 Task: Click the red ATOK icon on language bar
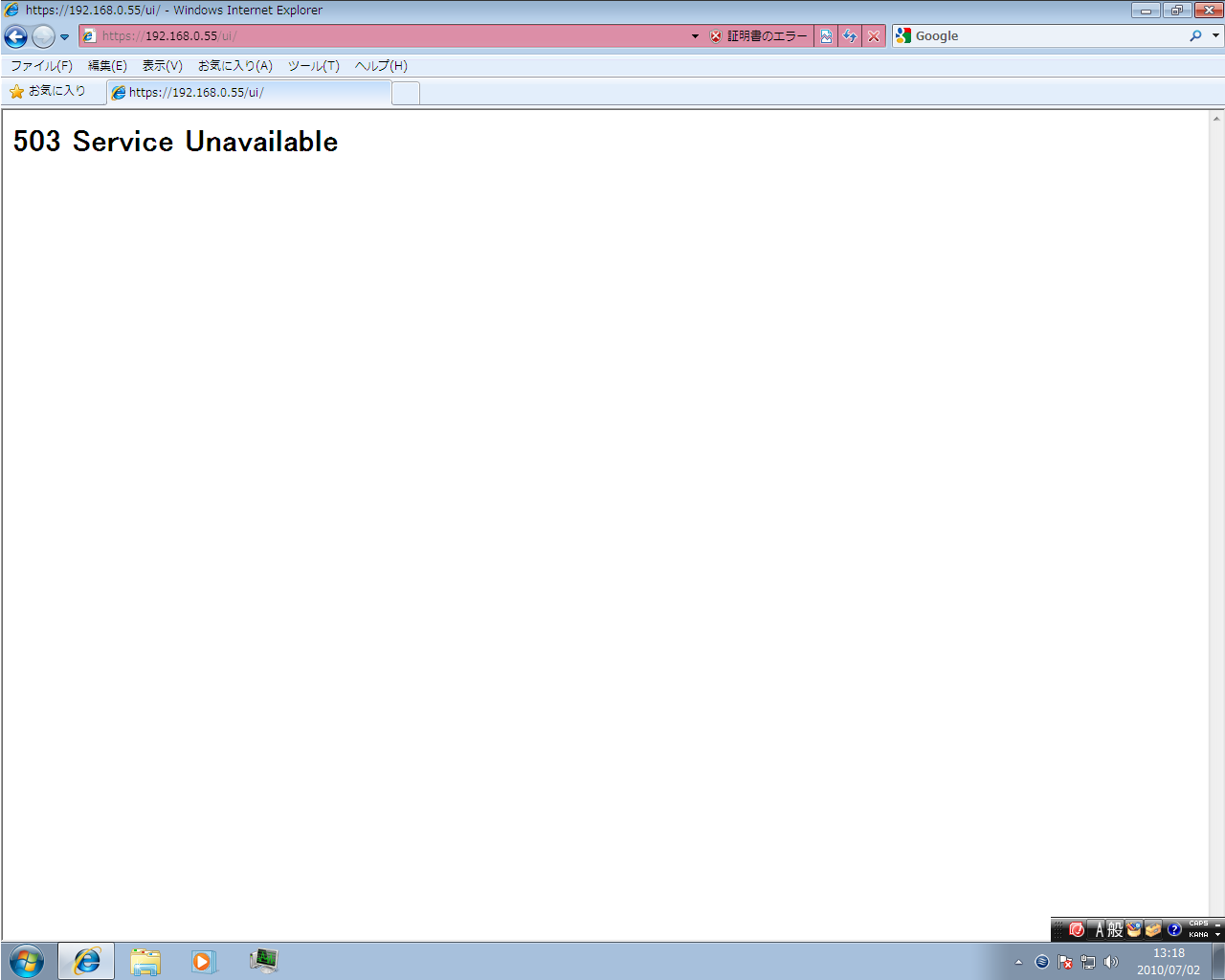click(1077, 929)
